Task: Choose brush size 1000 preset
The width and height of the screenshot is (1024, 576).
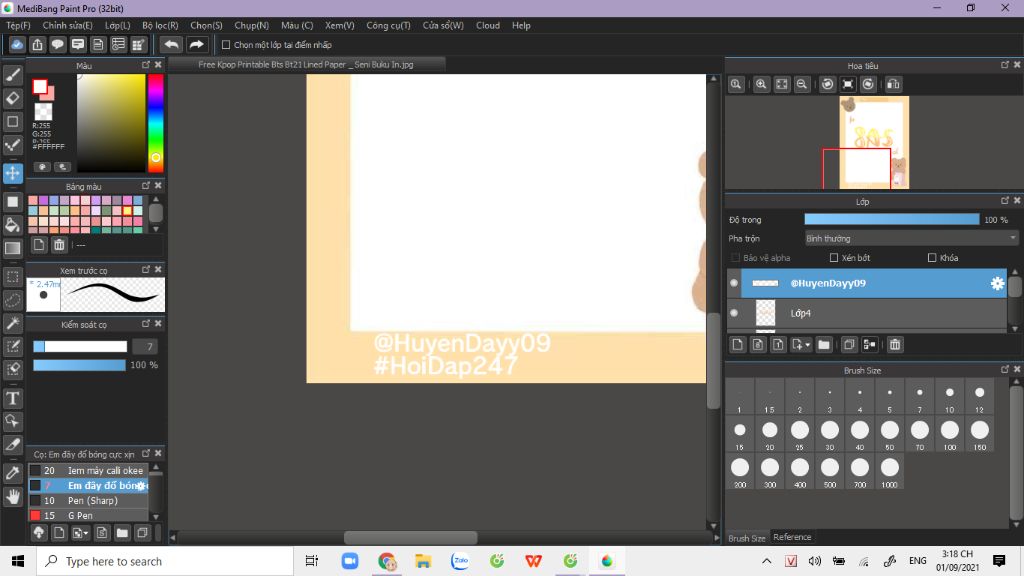Action: point(889,472)
